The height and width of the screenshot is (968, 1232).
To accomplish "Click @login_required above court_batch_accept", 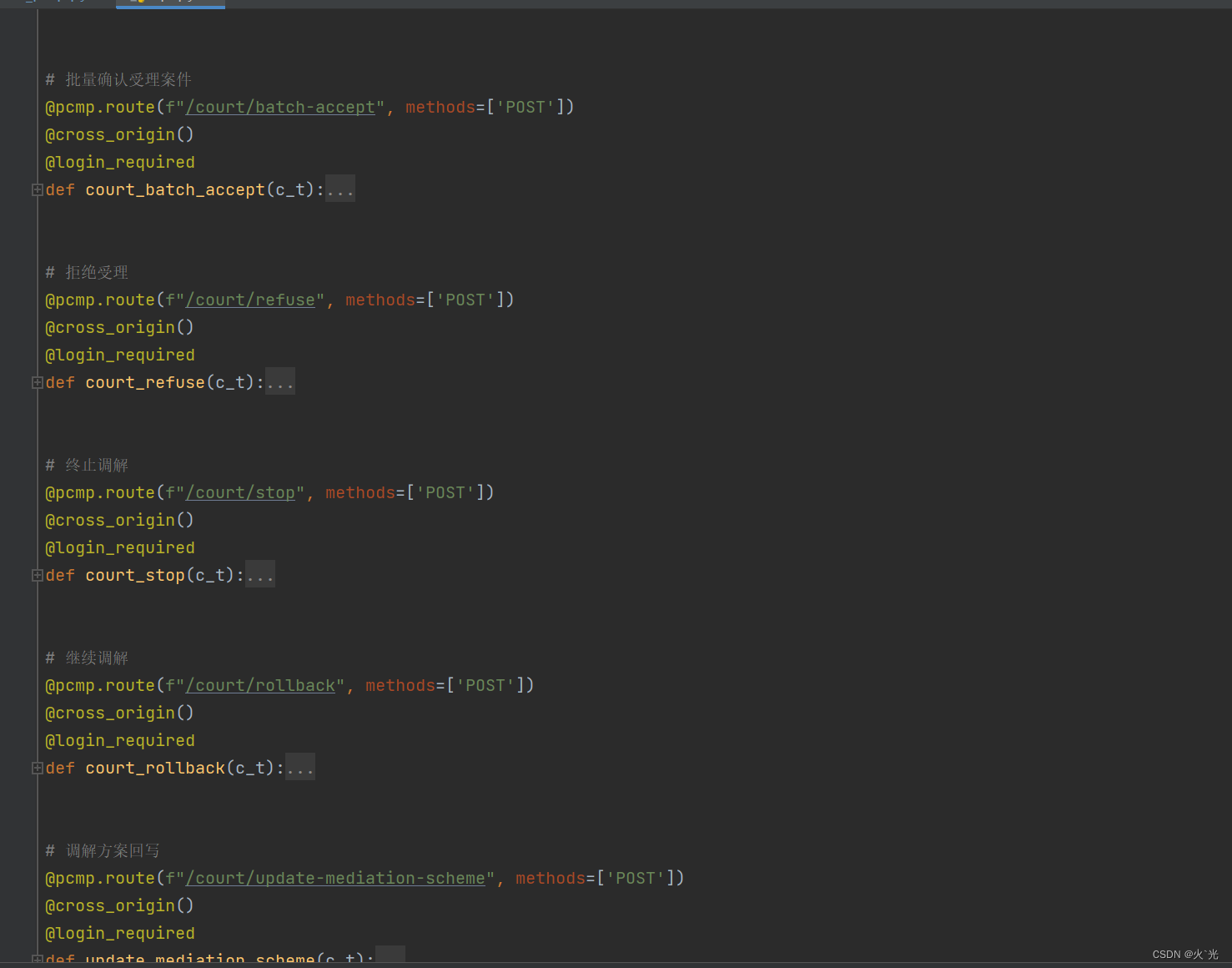I will (x=120, y=162).
